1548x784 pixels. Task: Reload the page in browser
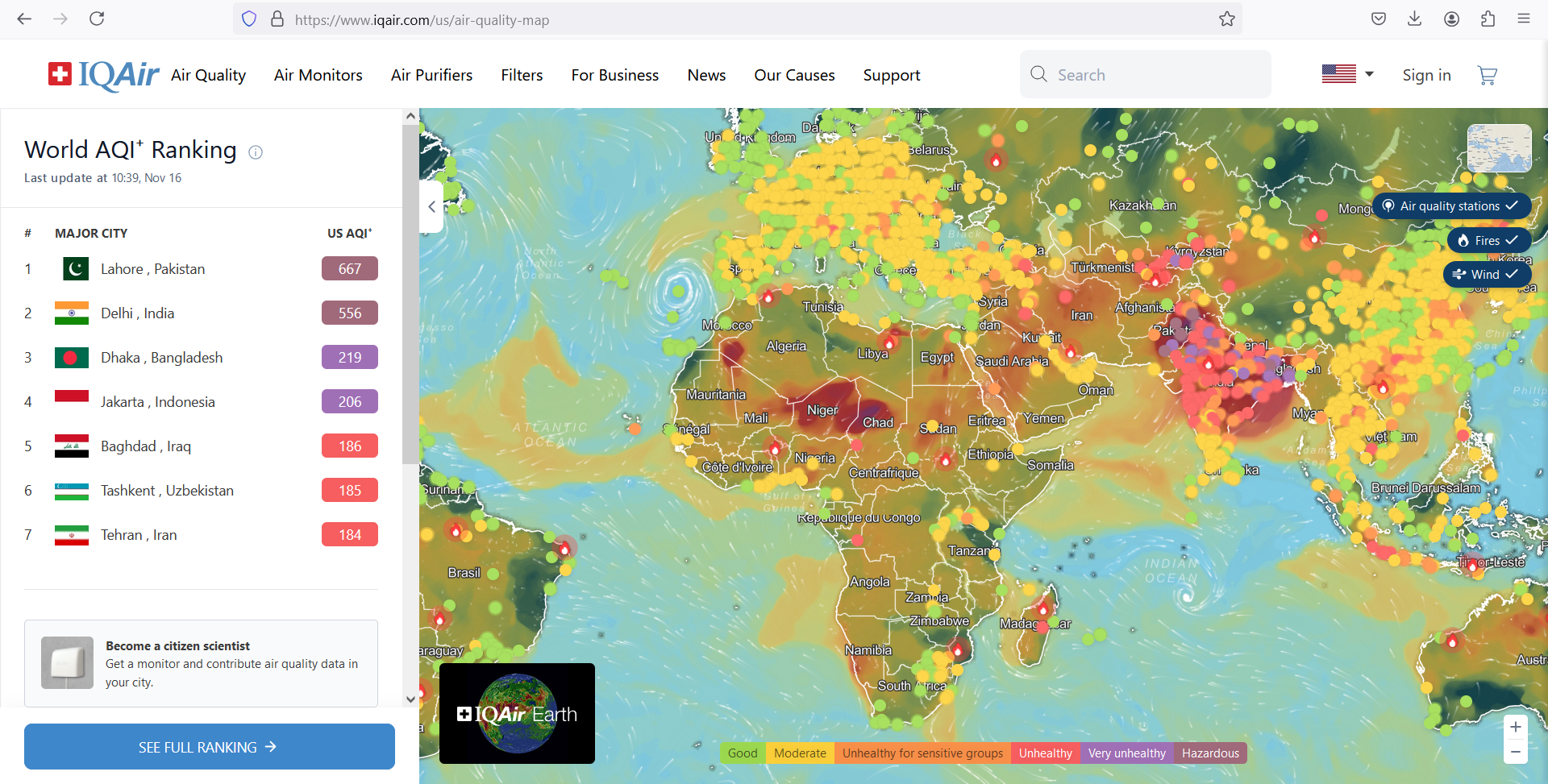click(97, 19)
